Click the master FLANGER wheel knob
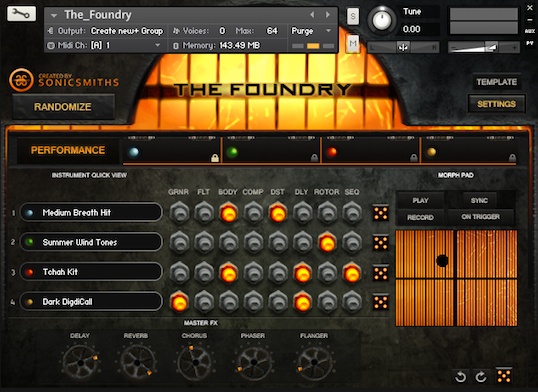Viewport: 538px width, 392px height. click(314, 362)
